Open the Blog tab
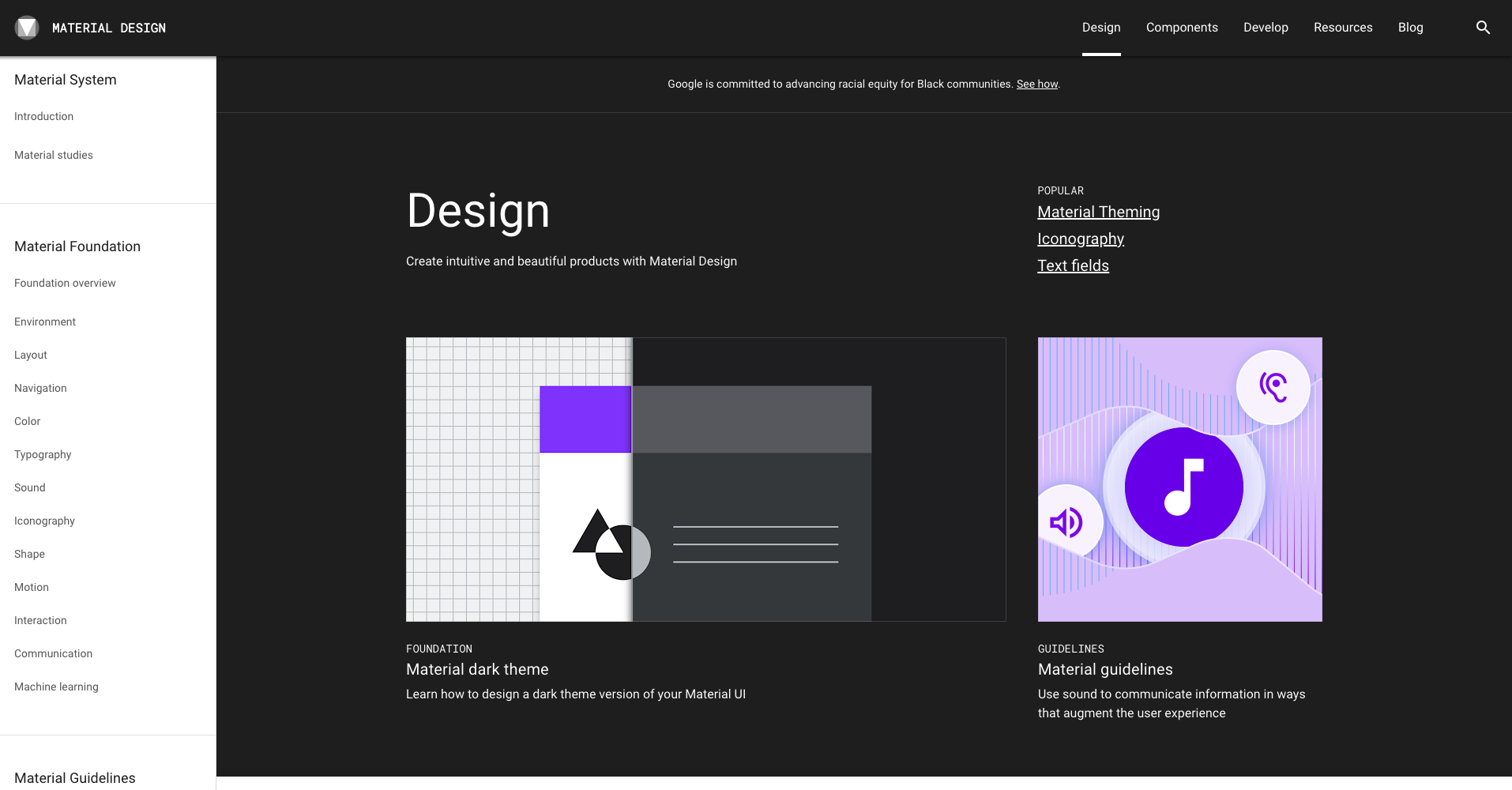This screenshot has width=1512, height=790. (1410, 28)
